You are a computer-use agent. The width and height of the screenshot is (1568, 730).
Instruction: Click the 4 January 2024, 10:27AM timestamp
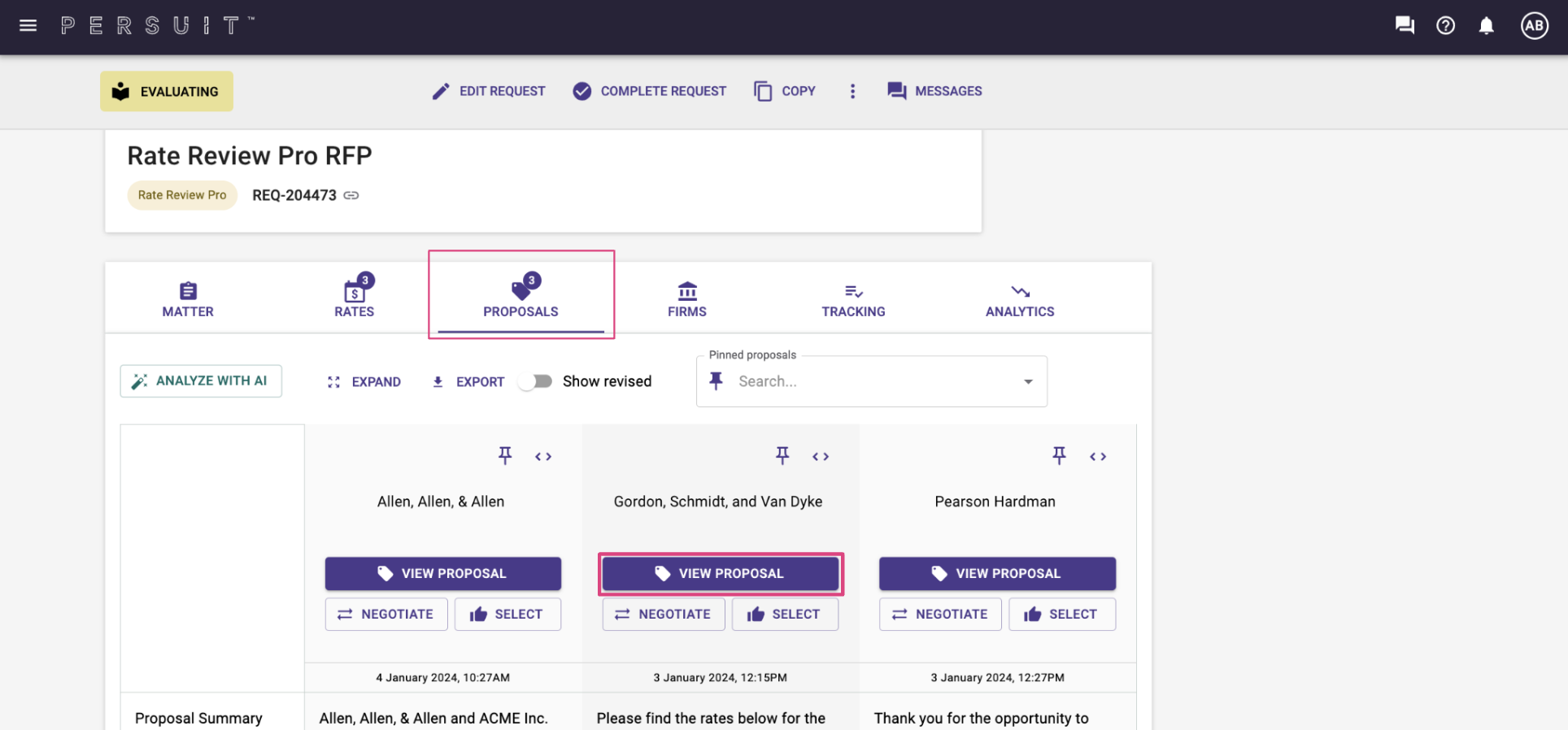tap(443, 678)
